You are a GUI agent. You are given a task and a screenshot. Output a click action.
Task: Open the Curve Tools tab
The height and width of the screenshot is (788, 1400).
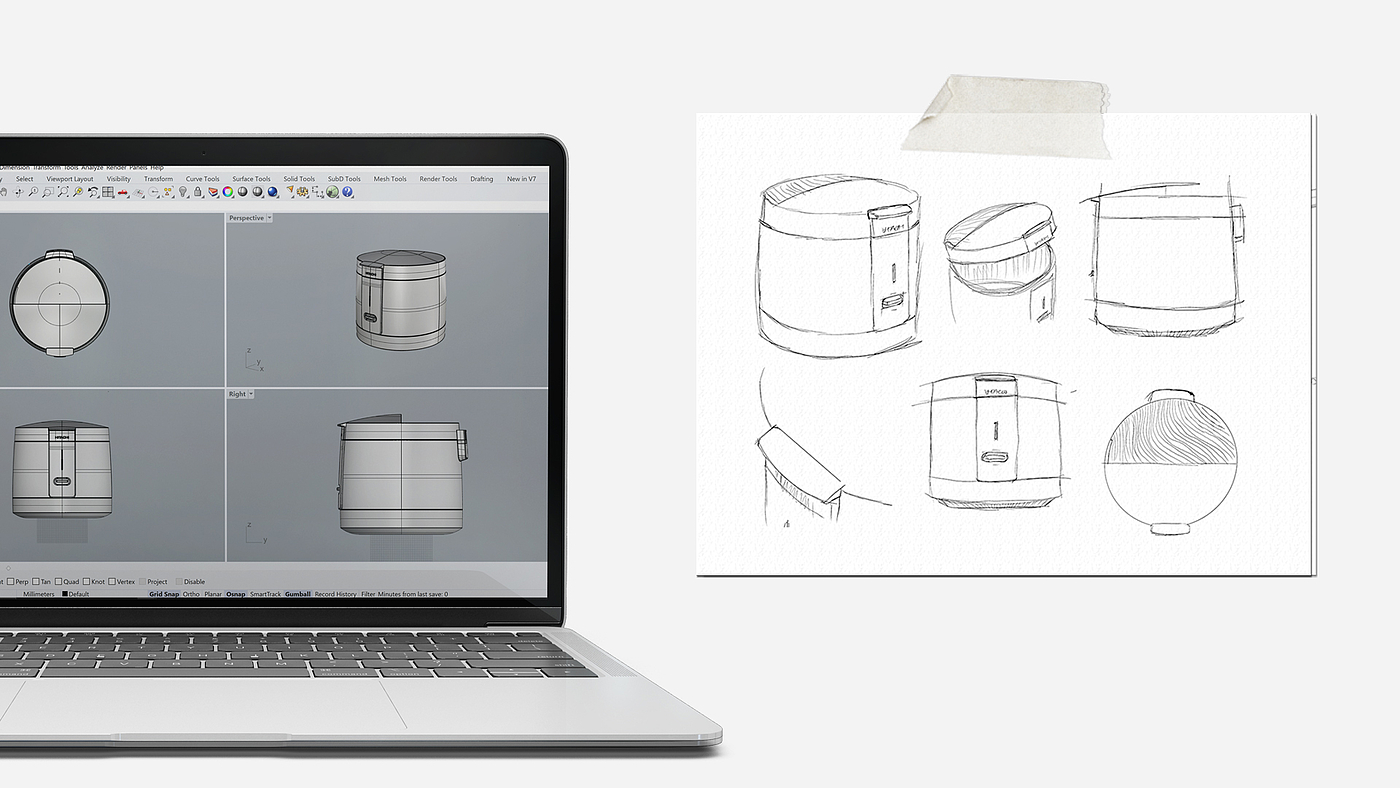coord(203,179)
